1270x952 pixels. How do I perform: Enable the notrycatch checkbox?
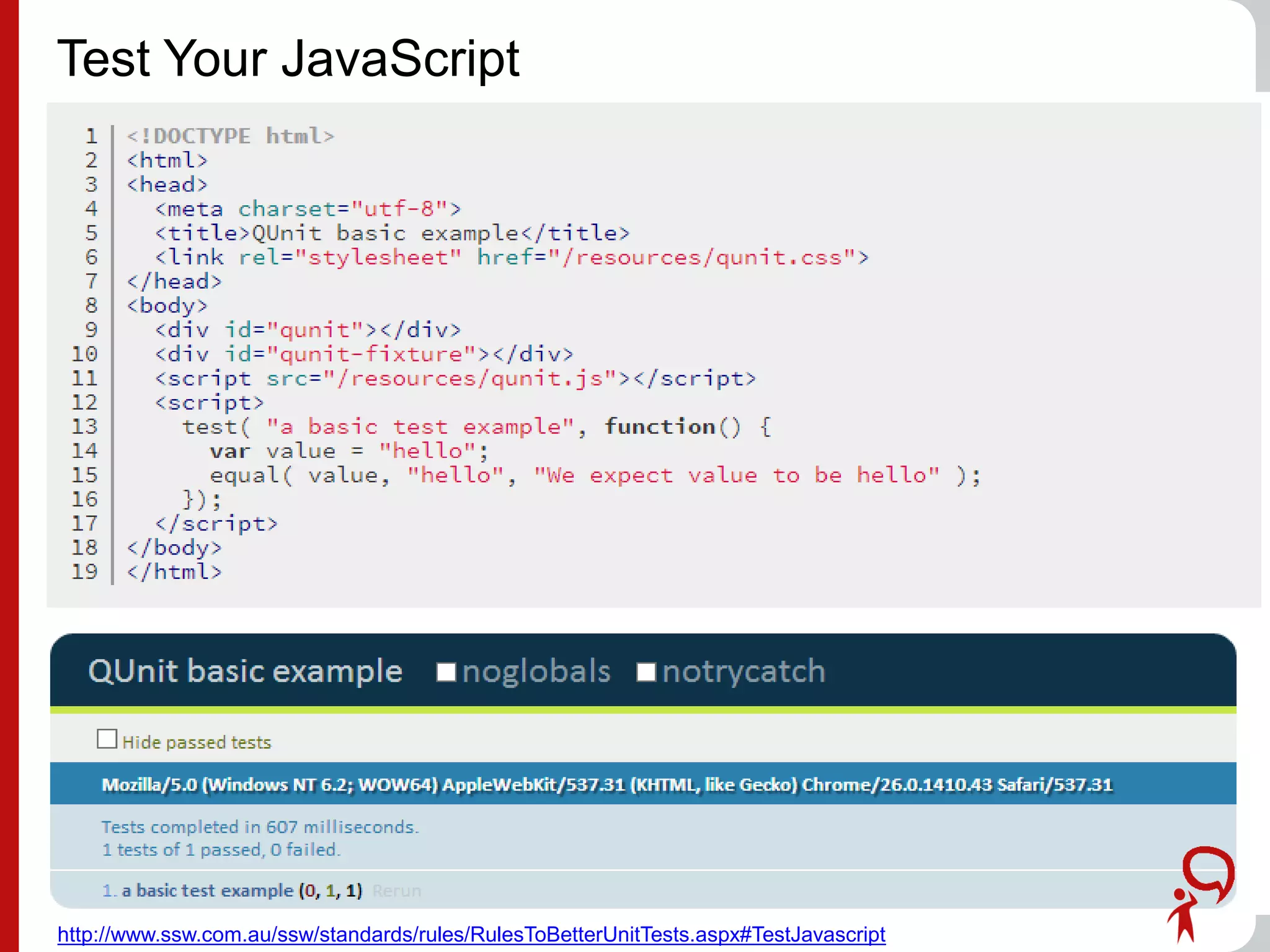click(646, 672)
